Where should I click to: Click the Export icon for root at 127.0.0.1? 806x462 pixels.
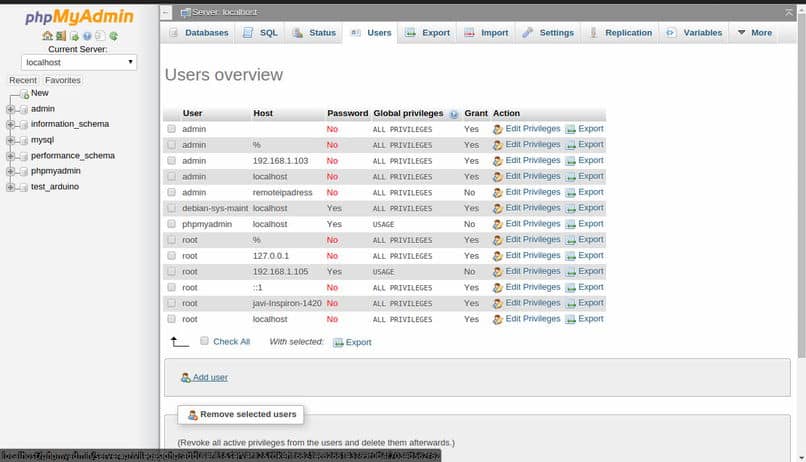570,256
